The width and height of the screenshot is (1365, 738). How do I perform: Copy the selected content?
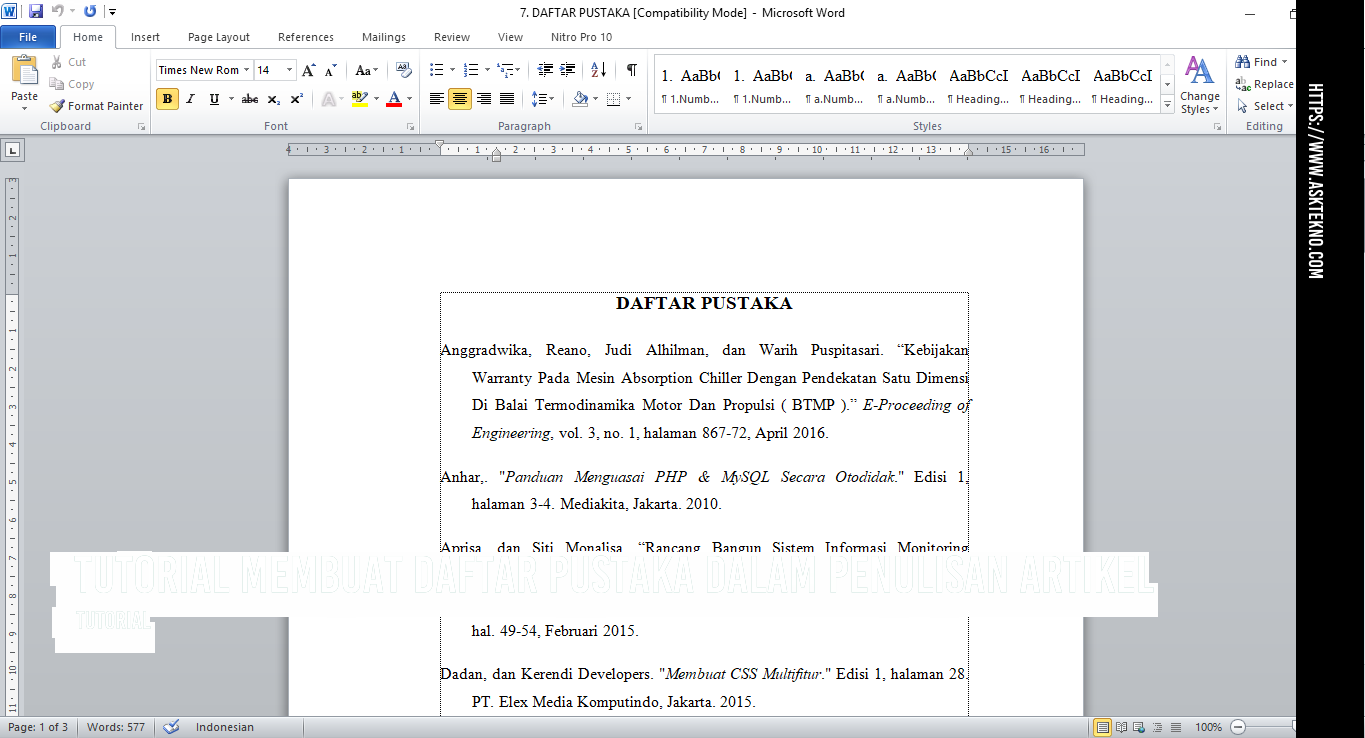click(72, 84)
